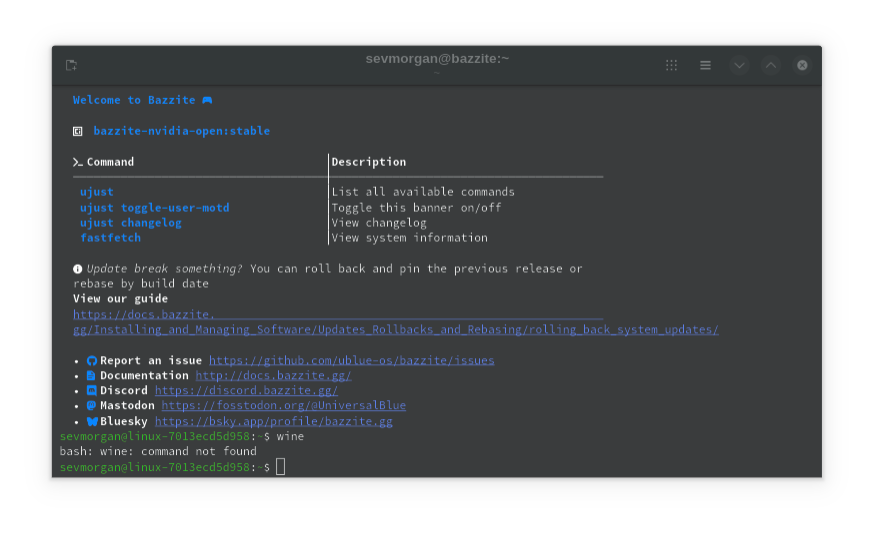Click the Mastodon icon in the list

[92, 406]
